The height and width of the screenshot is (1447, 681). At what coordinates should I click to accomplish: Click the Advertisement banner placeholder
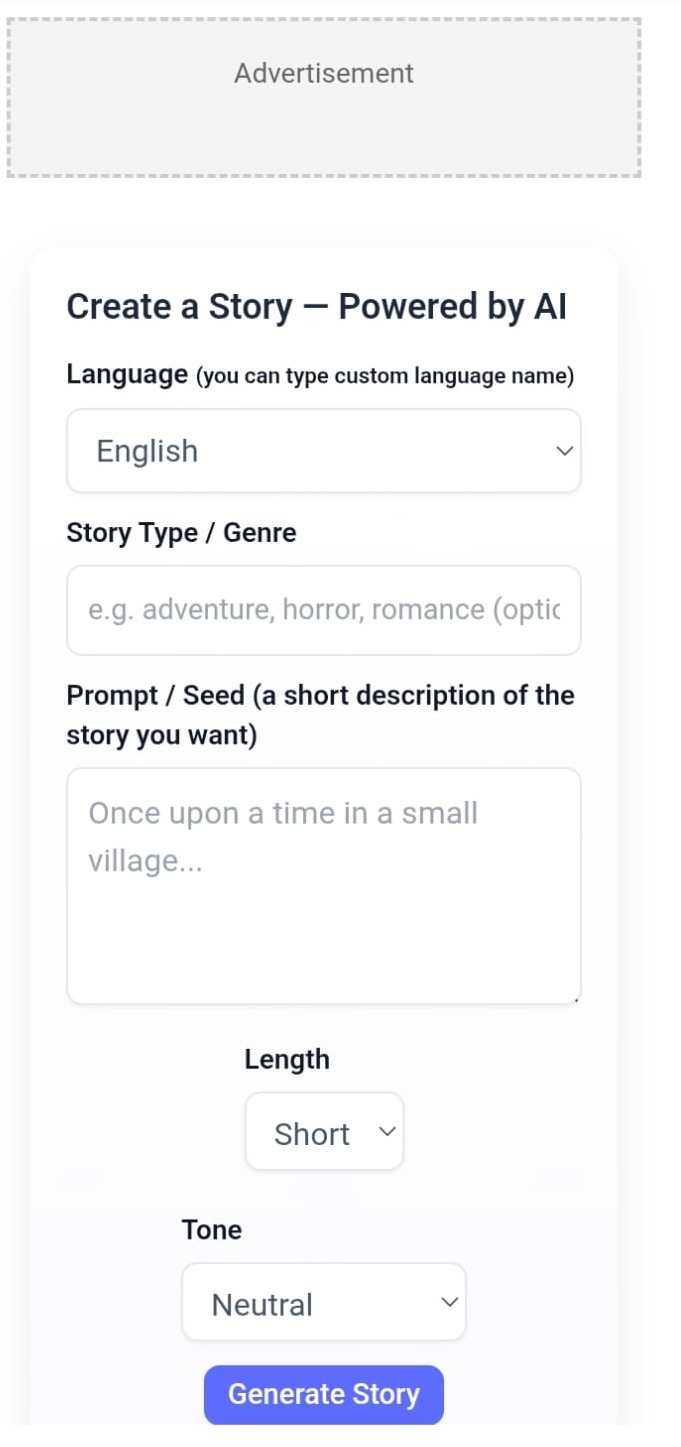click(323, 98)
